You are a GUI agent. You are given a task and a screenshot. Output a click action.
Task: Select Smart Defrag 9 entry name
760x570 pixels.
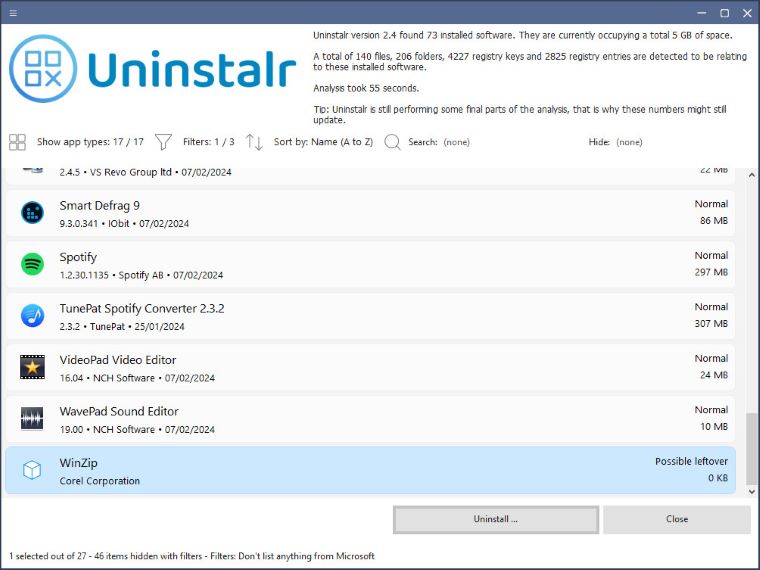coord(99,206)
